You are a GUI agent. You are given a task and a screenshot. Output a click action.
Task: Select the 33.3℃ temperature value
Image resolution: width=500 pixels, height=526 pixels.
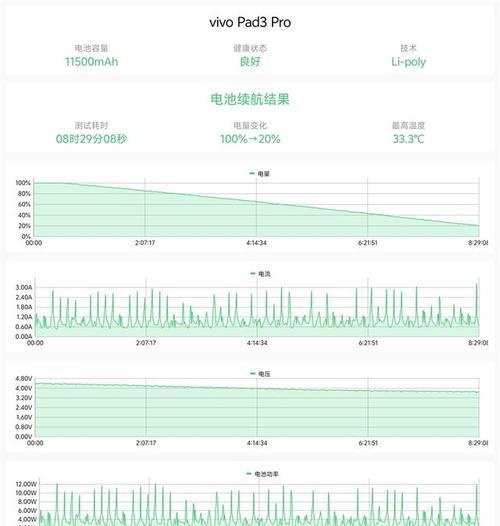click(x=408, y=139)
